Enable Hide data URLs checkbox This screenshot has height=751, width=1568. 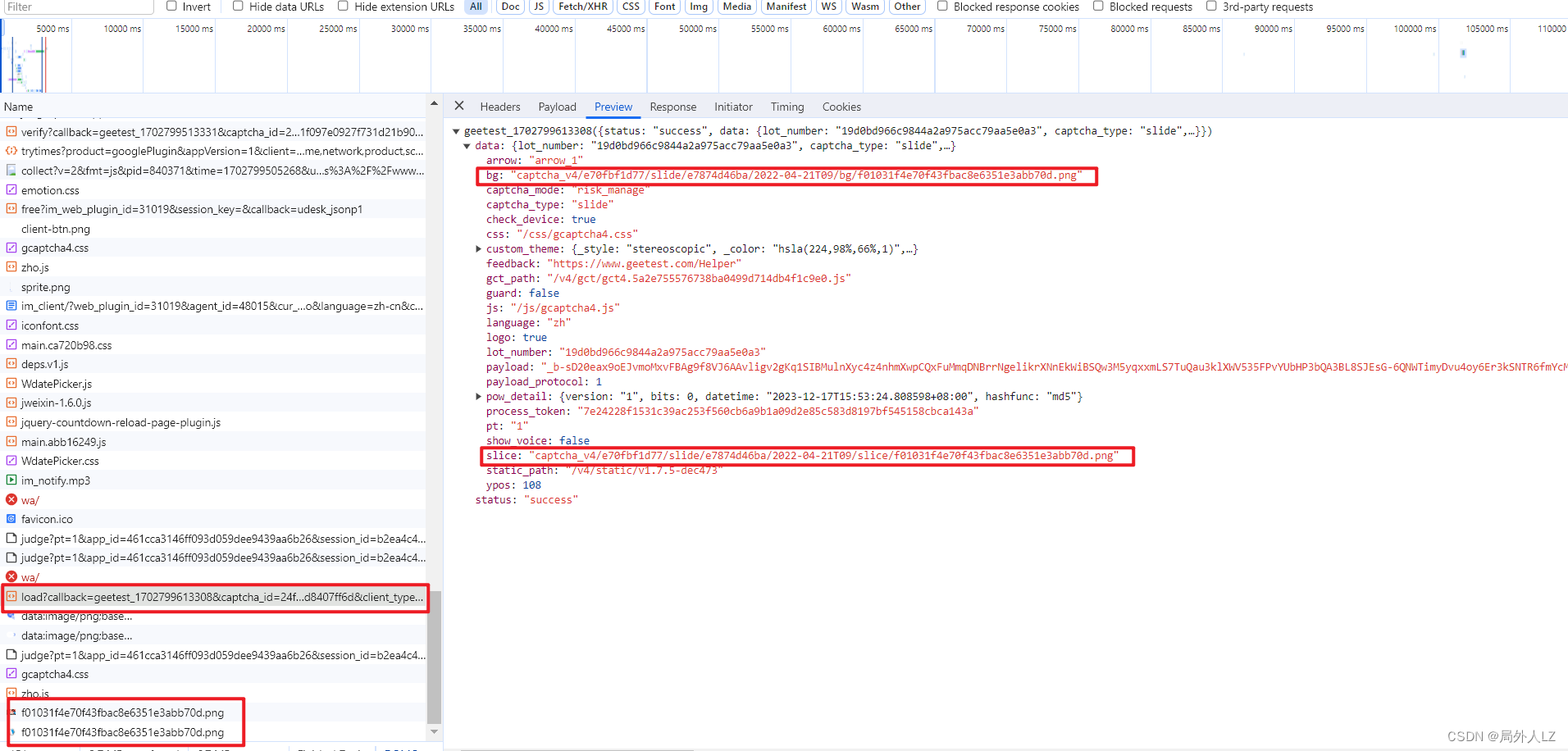point(238,6)
